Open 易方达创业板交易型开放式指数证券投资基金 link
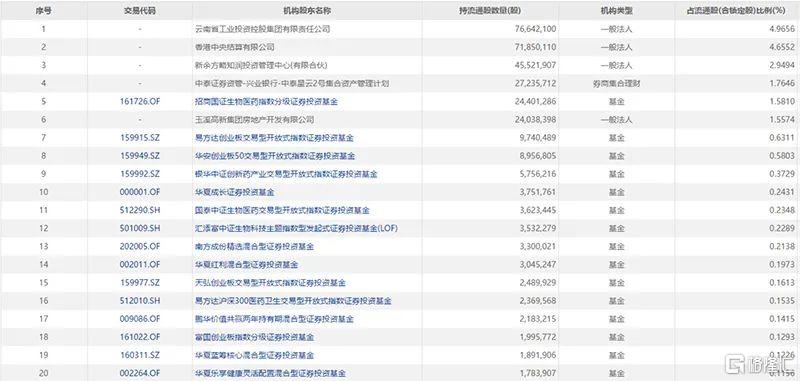 coord(274,138)
